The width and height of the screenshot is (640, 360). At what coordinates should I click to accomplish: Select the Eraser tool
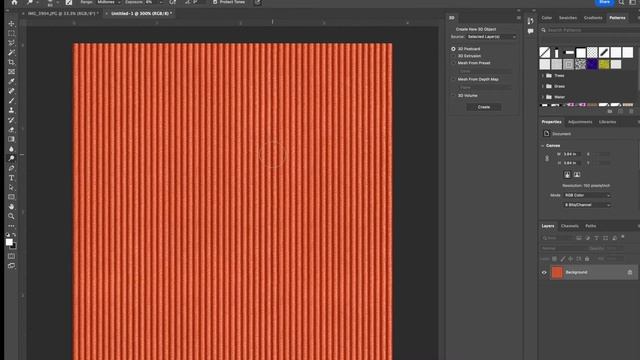(11, 129)
